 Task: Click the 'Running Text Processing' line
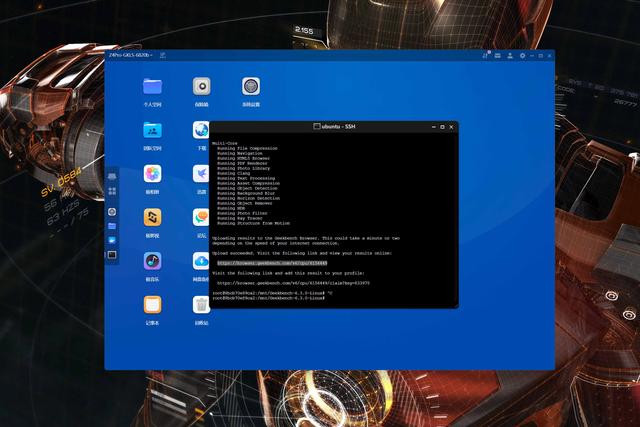point(246,178)
